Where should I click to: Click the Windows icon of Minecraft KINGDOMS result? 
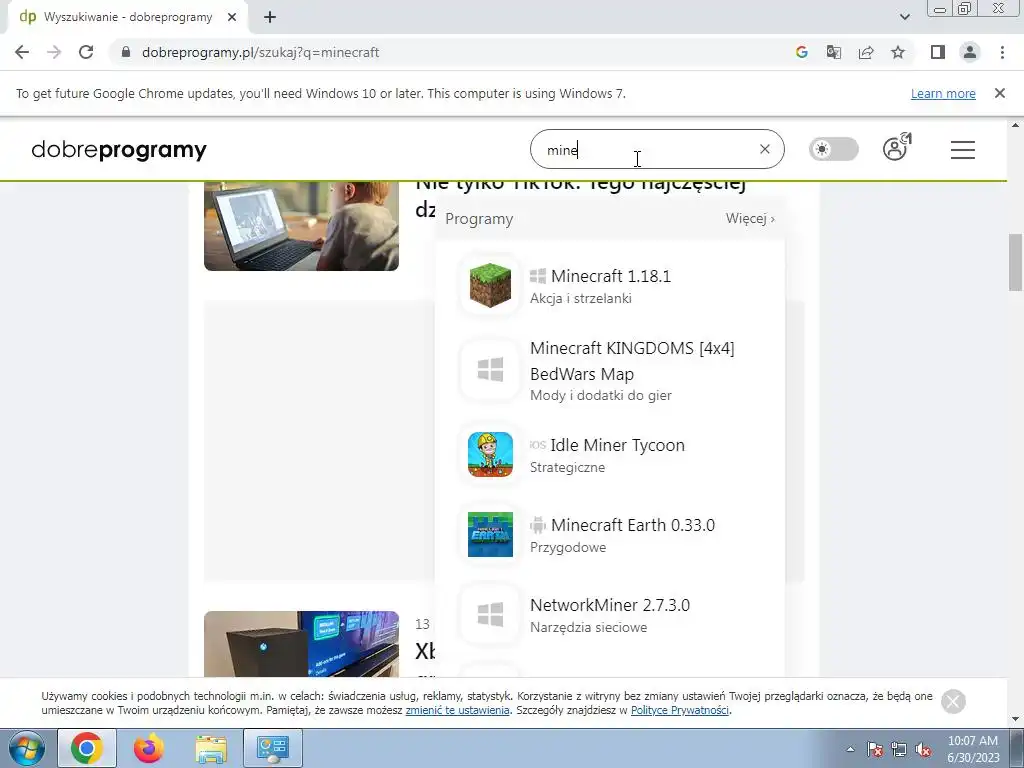click(490, 370)
